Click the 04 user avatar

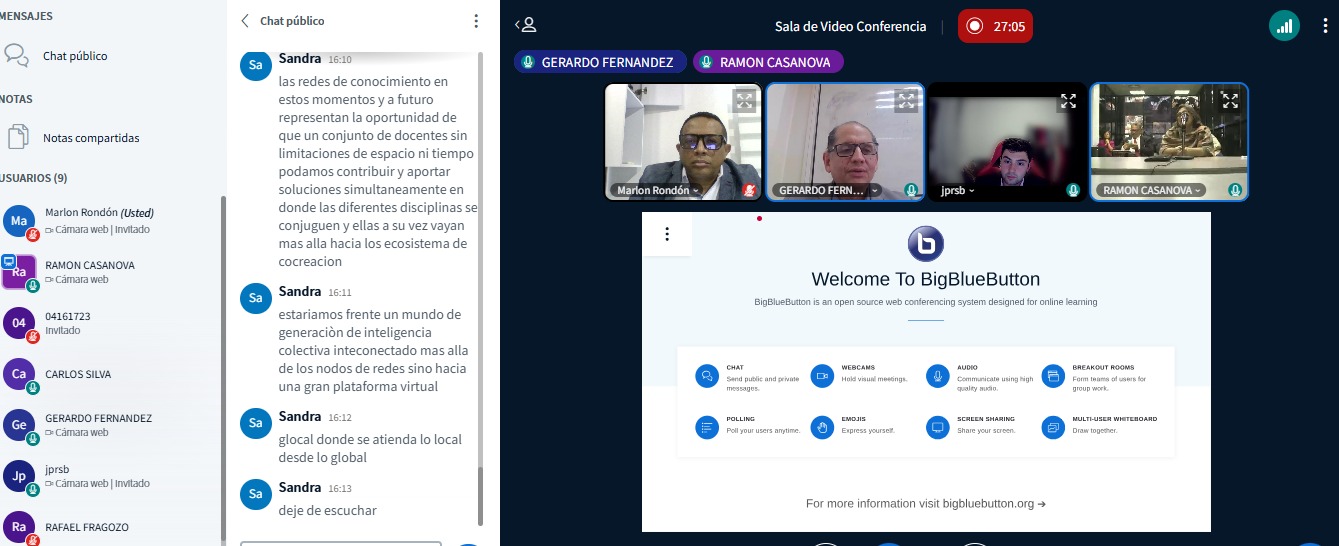tap(19, 323)
